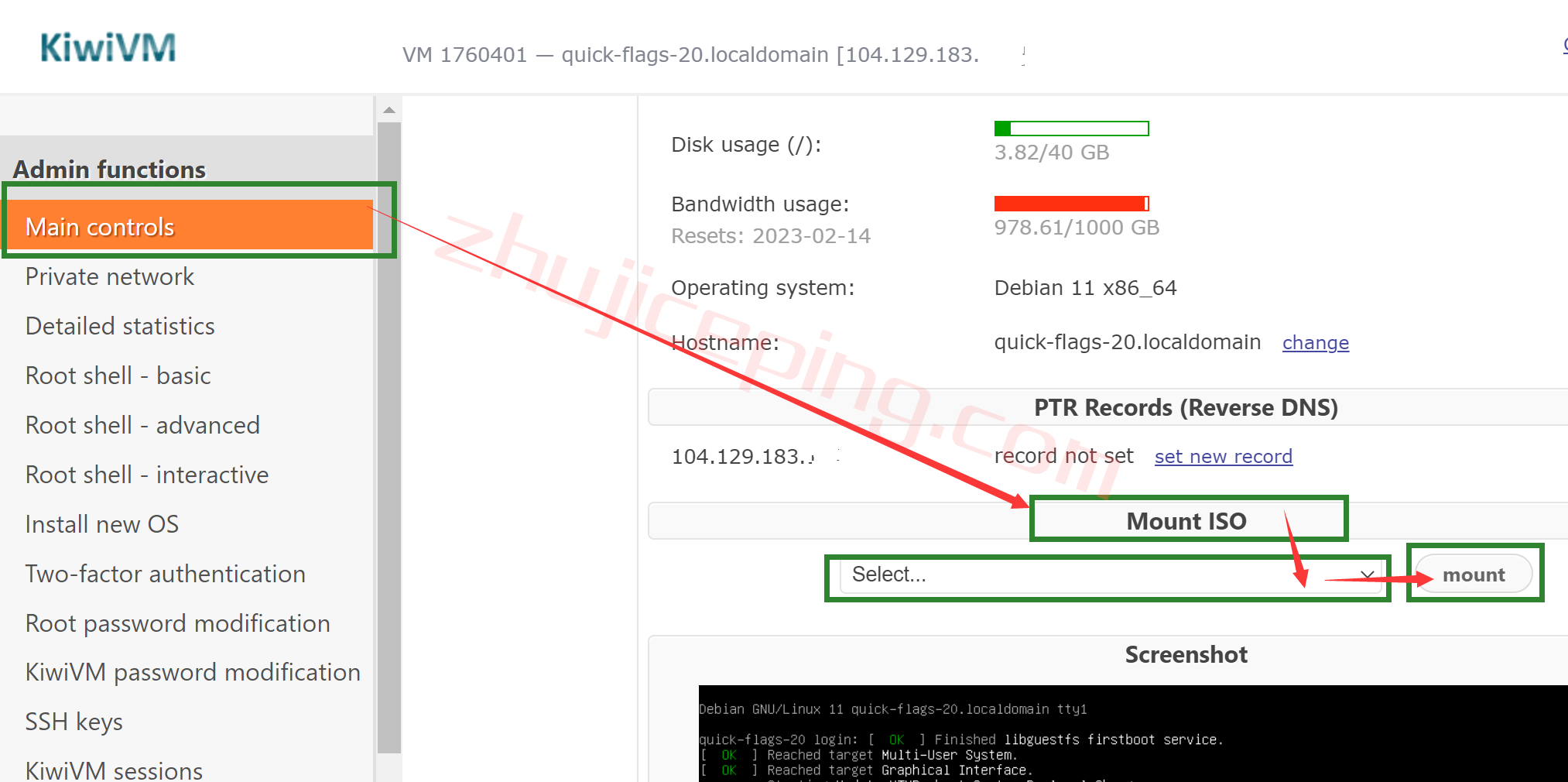This screenshot has height=782, width=1568.
Task: Click the record not set text
Action: pyautogui.click(x=1063, y=456)
